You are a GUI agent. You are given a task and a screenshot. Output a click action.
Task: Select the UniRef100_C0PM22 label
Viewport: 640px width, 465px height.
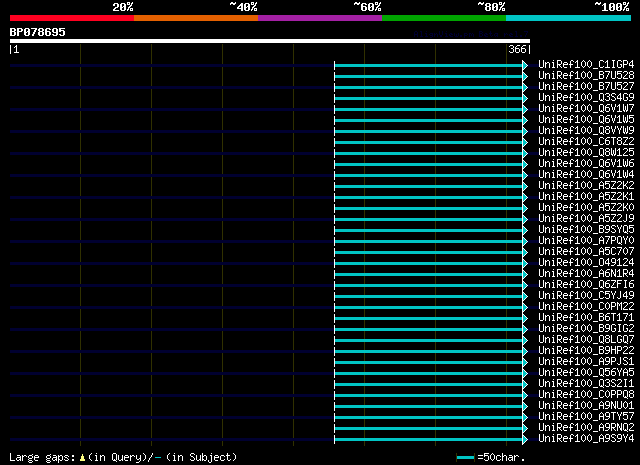(x=586, y=307)
